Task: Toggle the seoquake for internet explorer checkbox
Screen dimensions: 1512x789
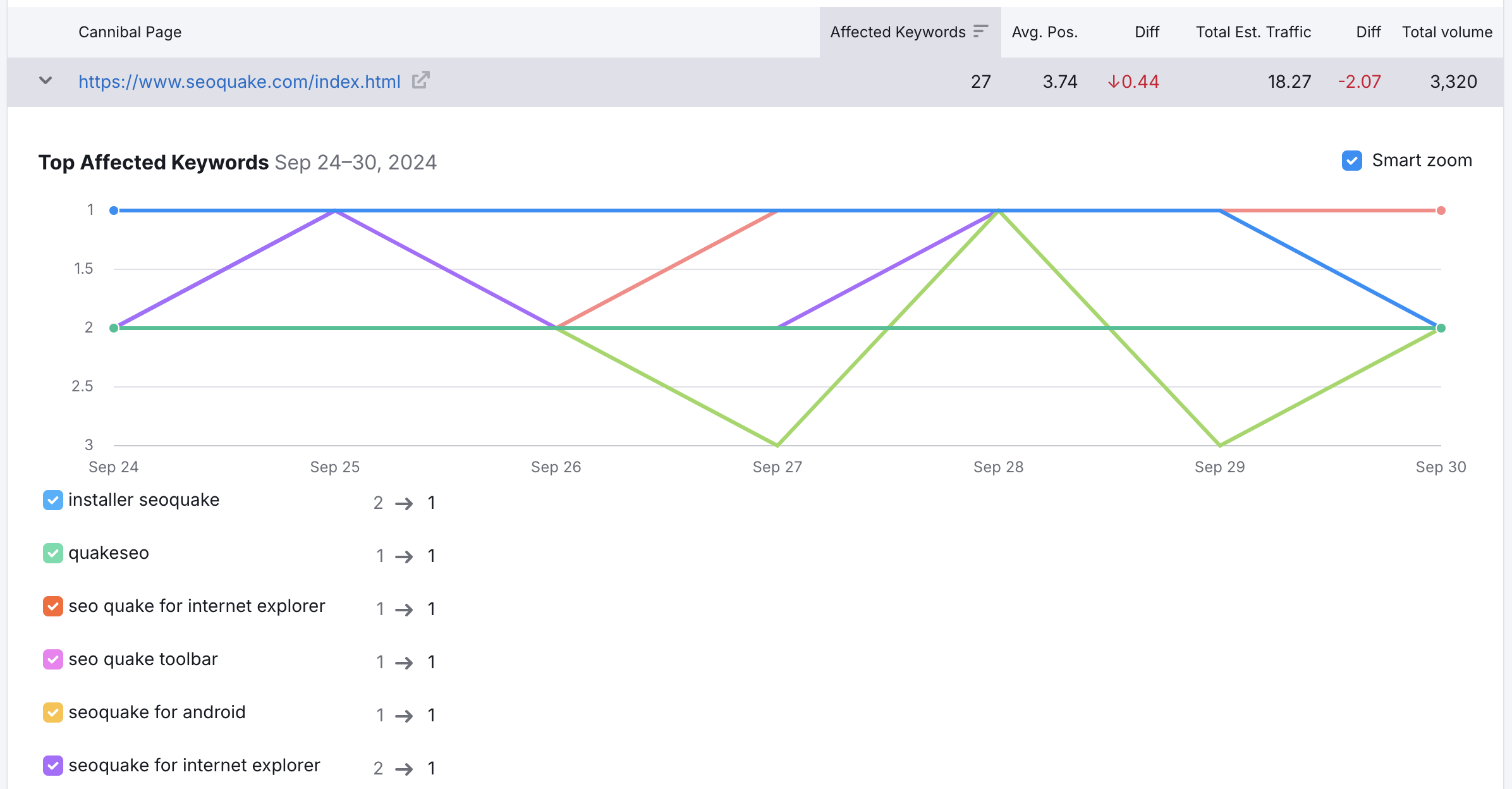Action: coord(52,766)
